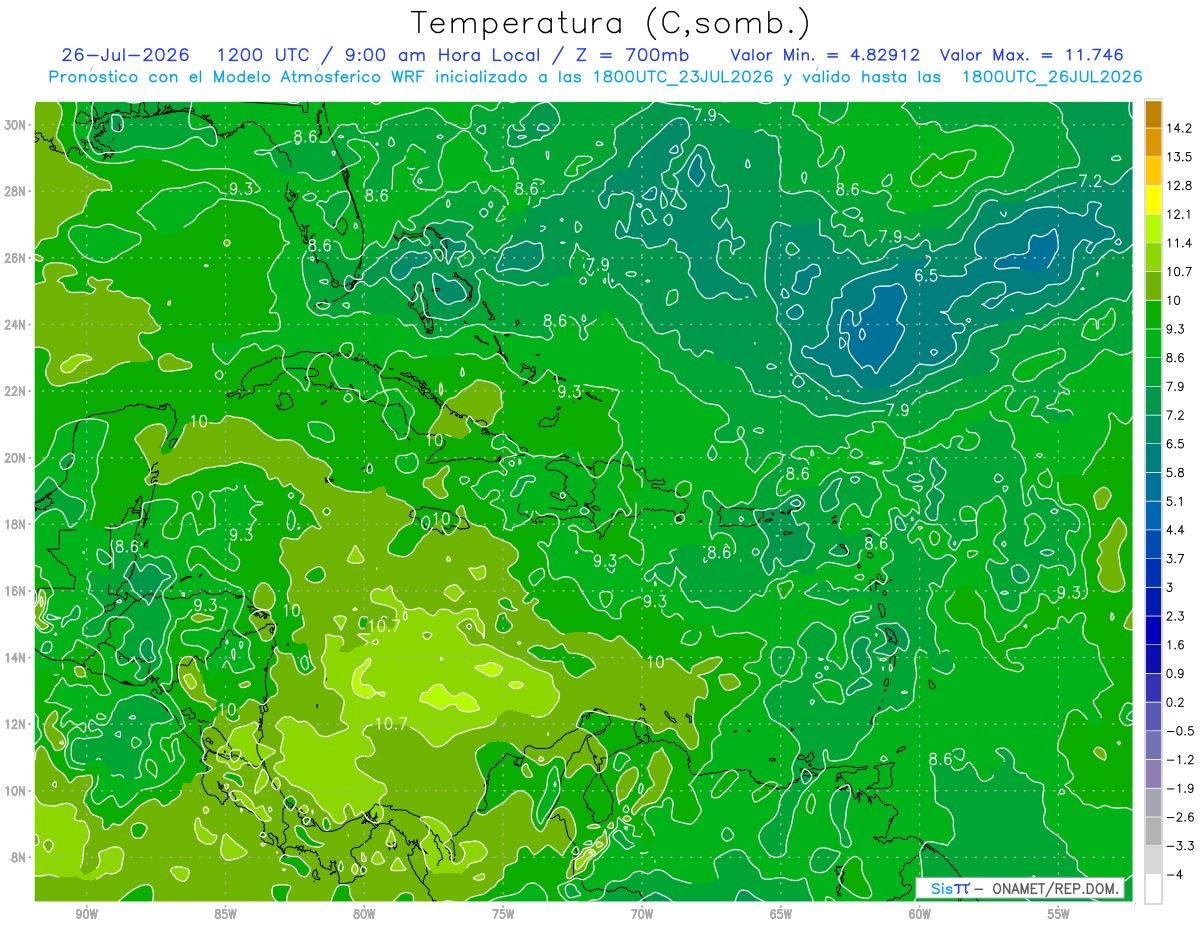Click the dark orange swatch above 14.2
Screen dimensions: 1200x927
pyautogui.click(x=1154, y=114)
